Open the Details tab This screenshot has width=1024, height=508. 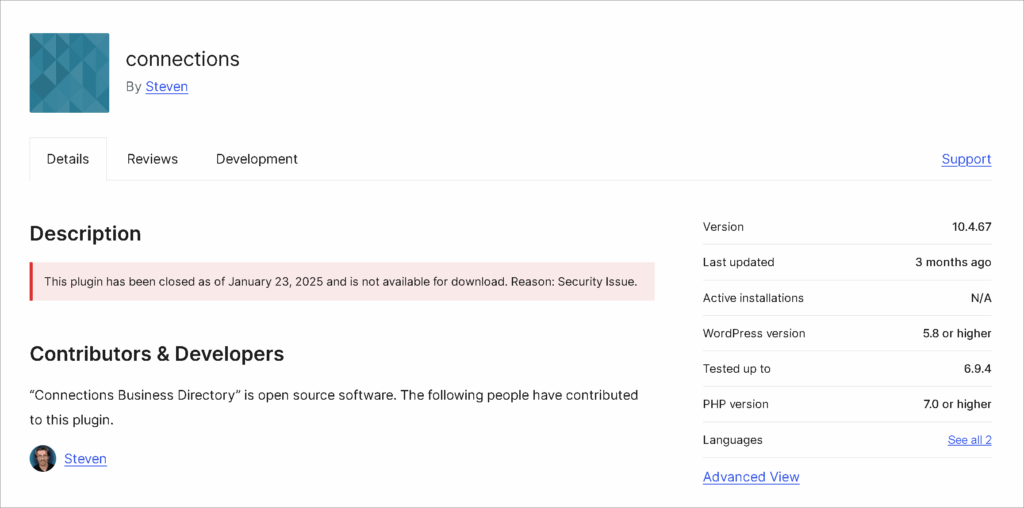coord(68,159)
